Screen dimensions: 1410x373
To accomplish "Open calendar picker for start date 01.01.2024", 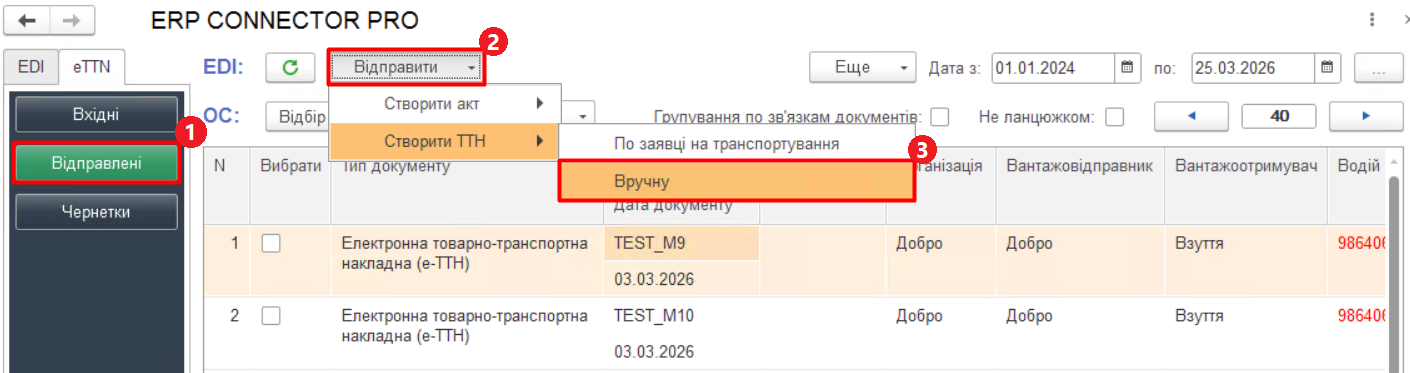I will click(x=1126, y=68).
